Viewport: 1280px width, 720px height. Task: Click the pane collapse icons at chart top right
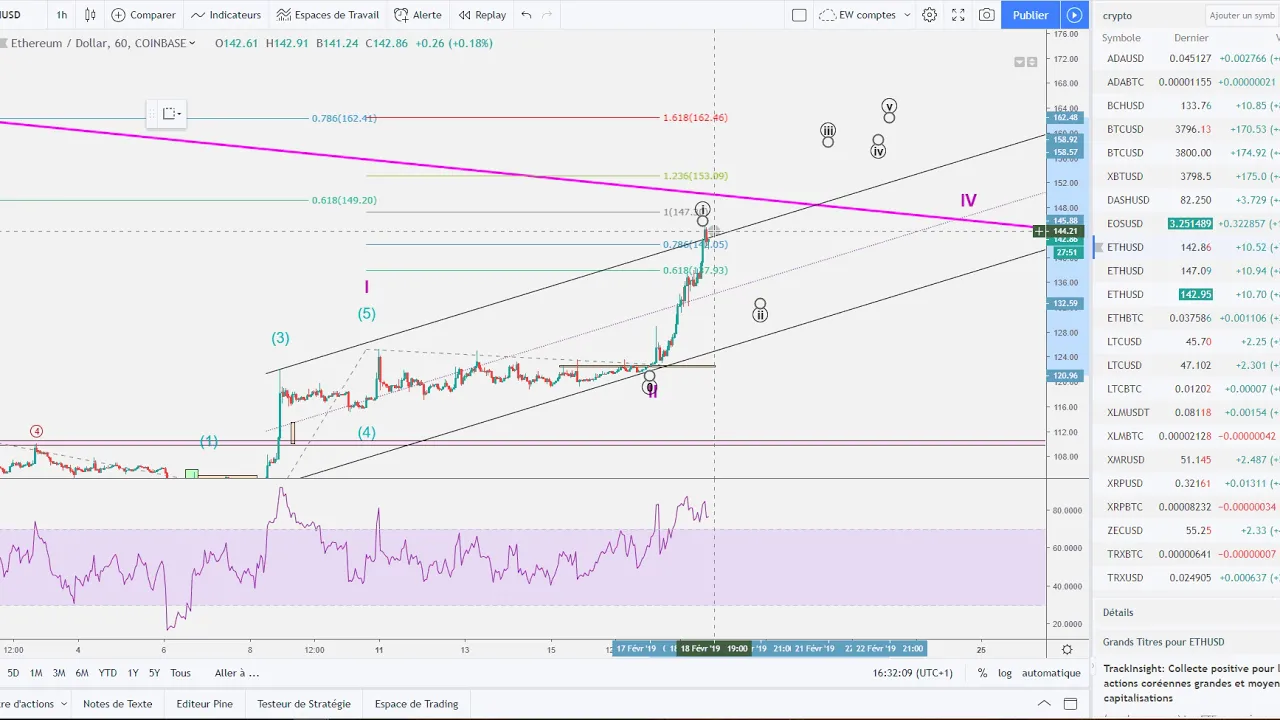(x=1026, y=62)
